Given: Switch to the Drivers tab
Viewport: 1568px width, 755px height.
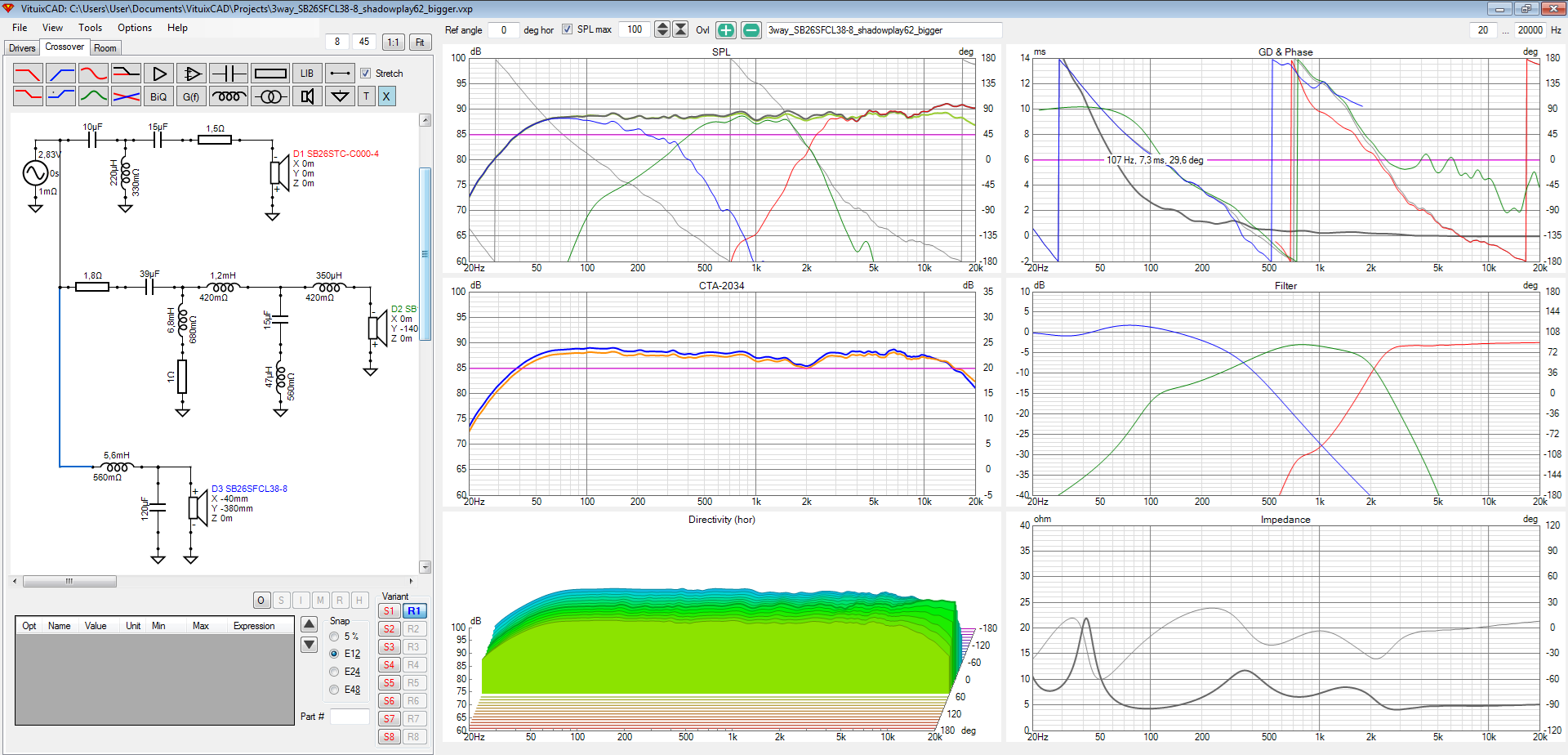Looking at the screenshot, I should (22, 48).
